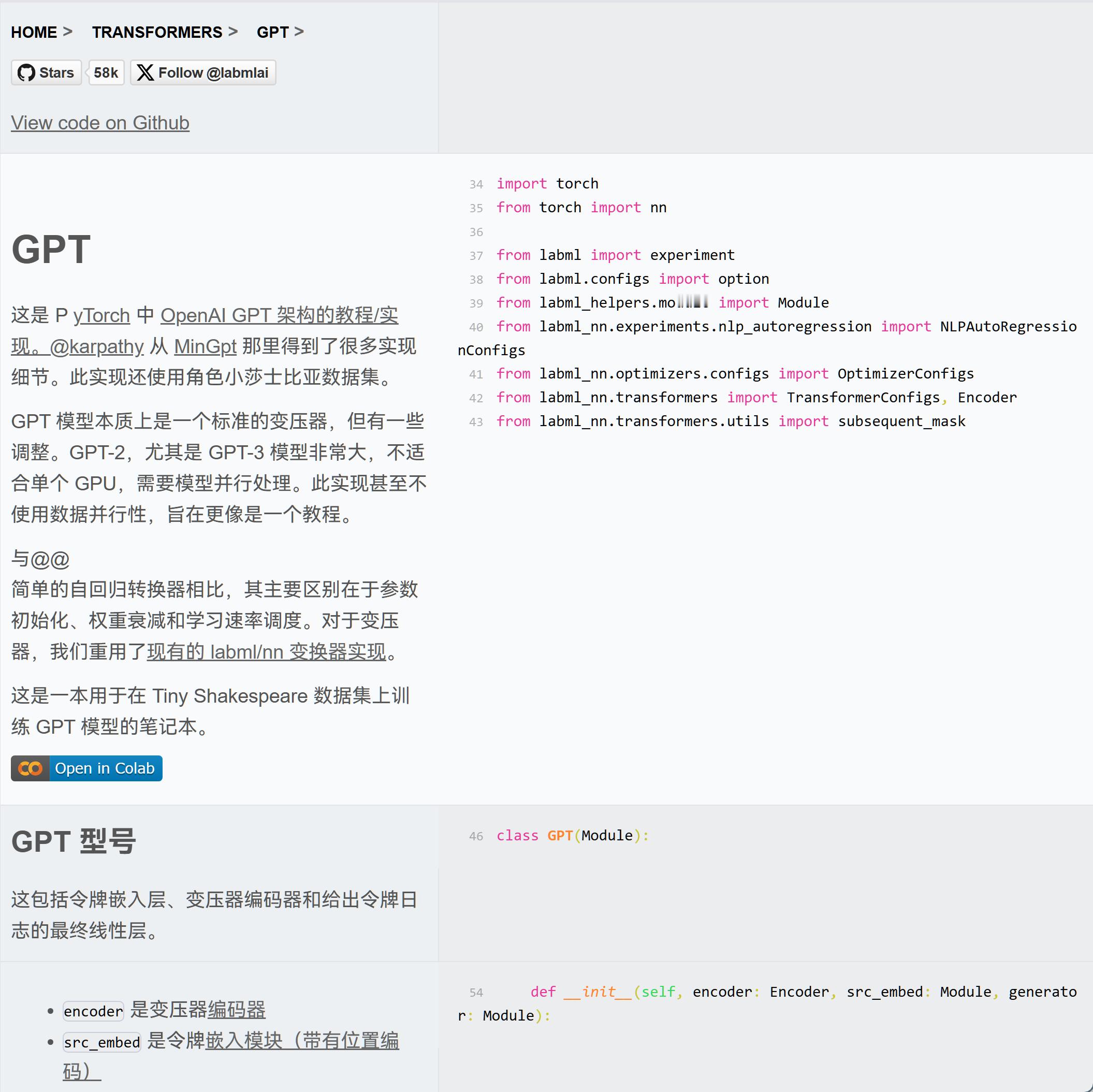Follow @labmlai on X
This screenshot has height=1092, width=1093.
point(203,72)
